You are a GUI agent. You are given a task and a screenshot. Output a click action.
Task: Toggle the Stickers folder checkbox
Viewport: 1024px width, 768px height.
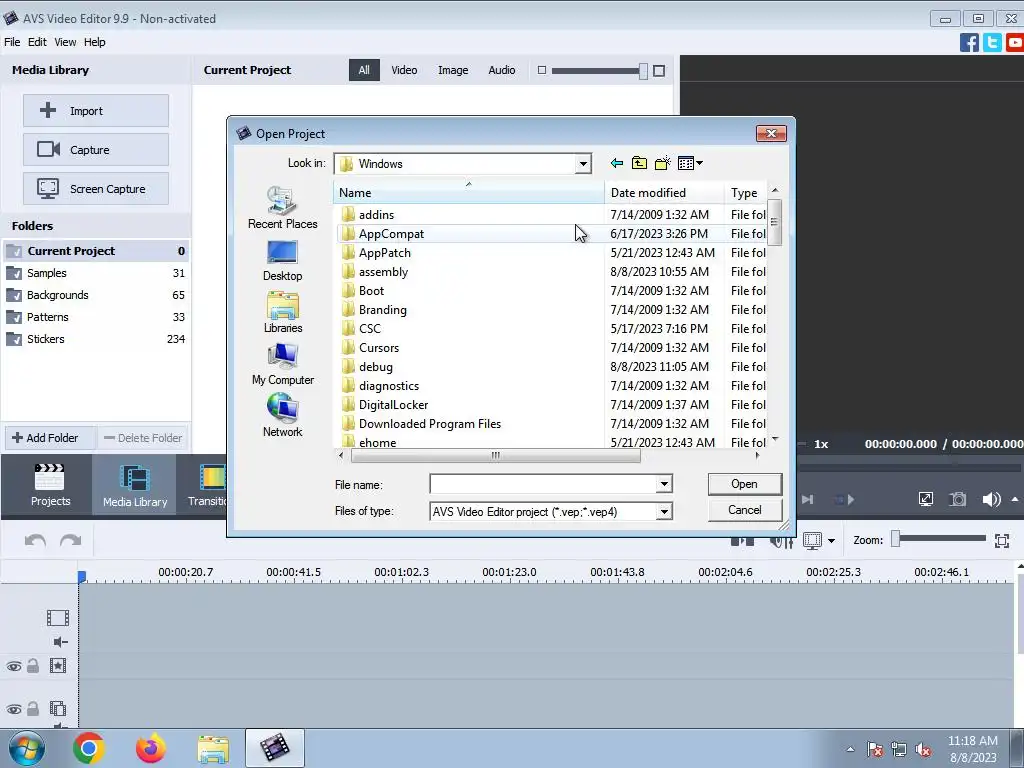(14, 340)
